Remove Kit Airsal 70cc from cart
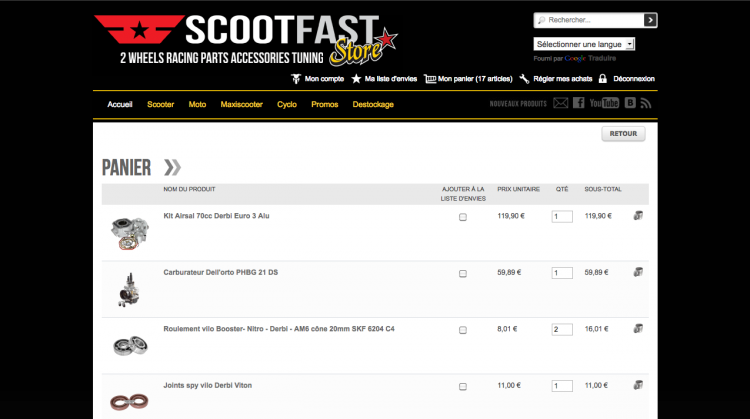The image size is (750, 419). (638, 216)
